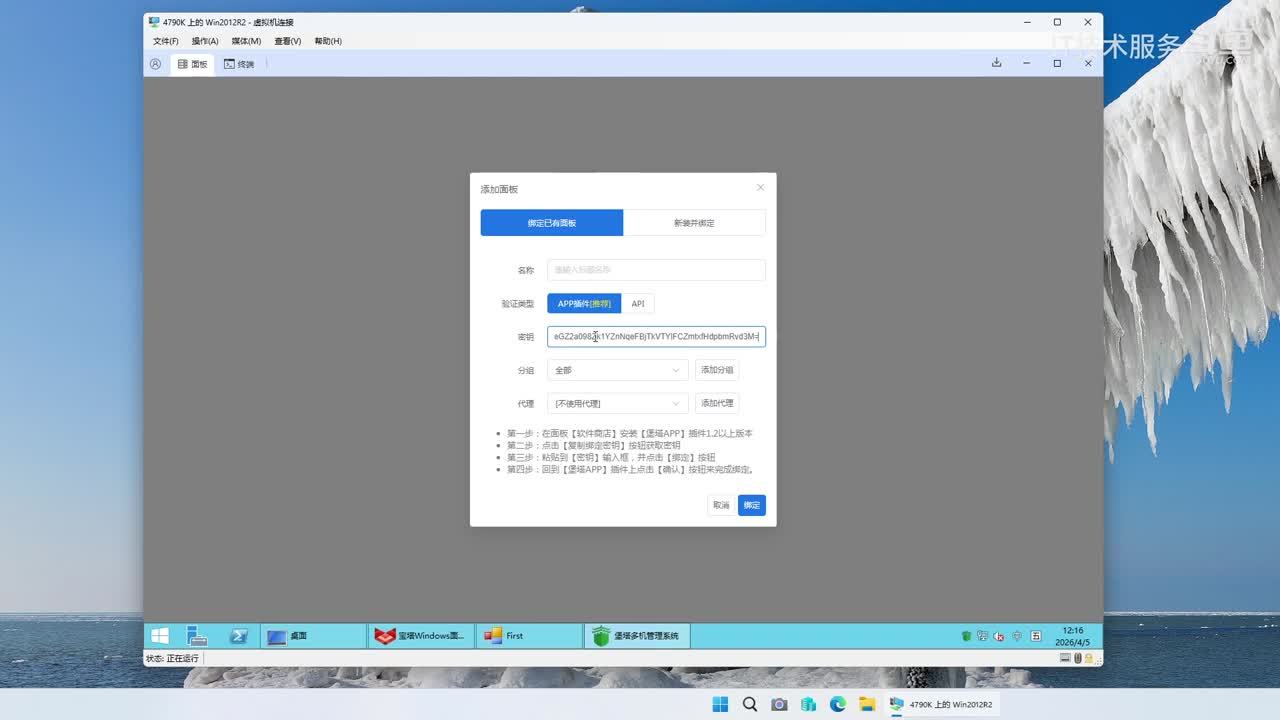This screenshot has width=1280, height=720.
Task: Open the Windows Server Start button in VM
Action: pos(160,635)
